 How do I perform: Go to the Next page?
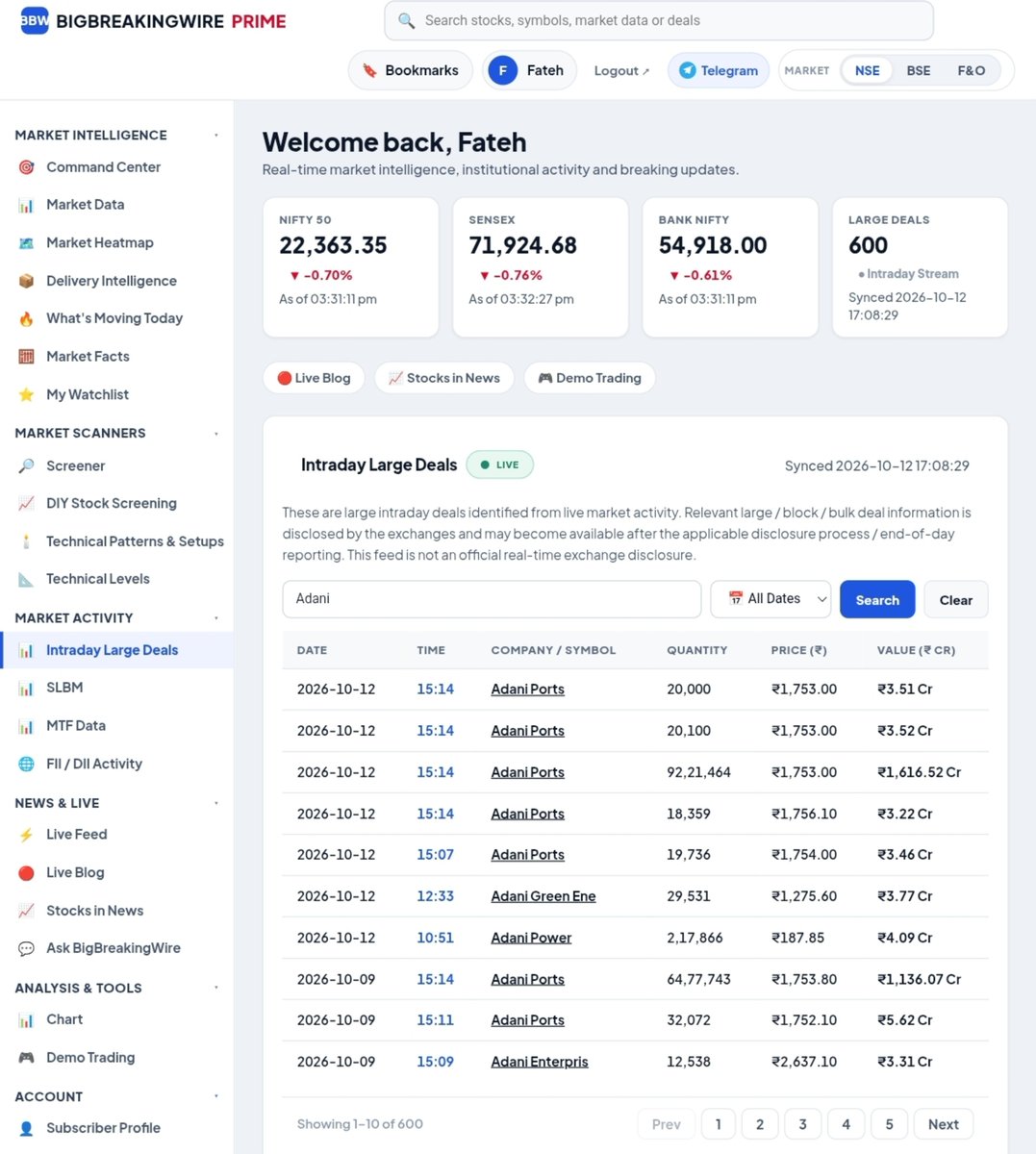[x=943, y=1124]
